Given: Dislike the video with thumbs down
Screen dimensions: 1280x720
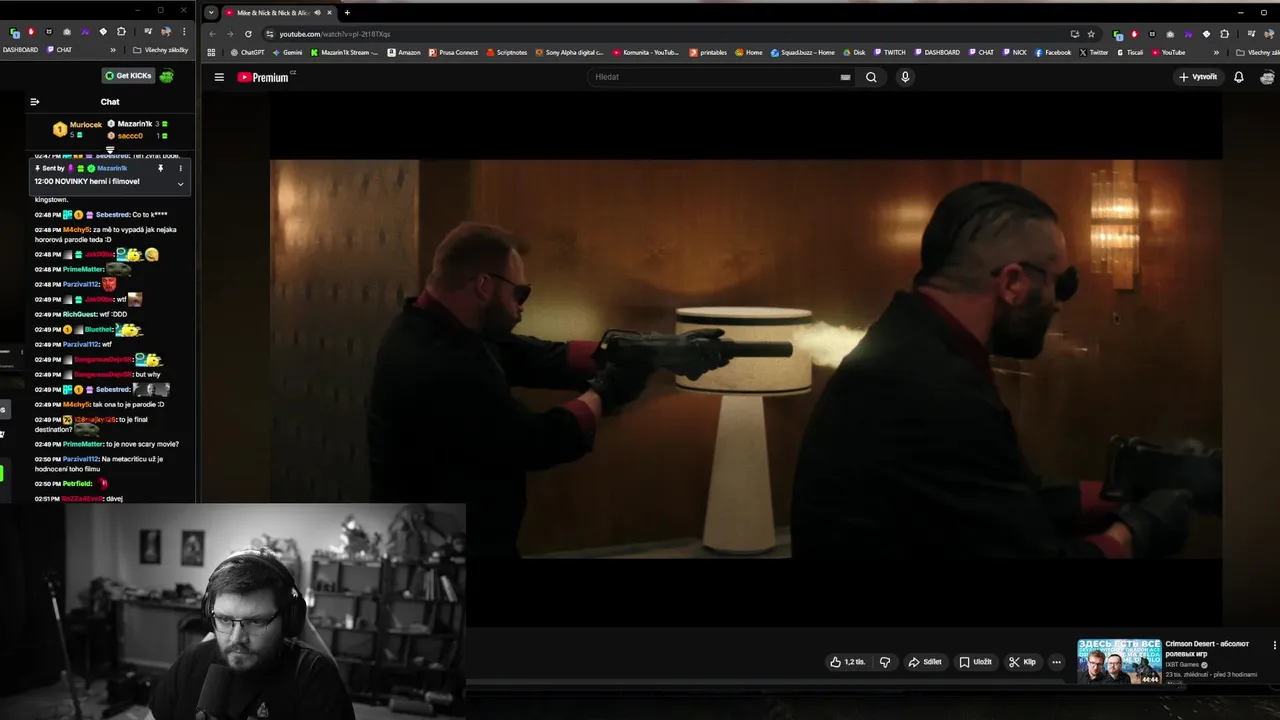Looking at the screenshot, I should pos(885,662).
